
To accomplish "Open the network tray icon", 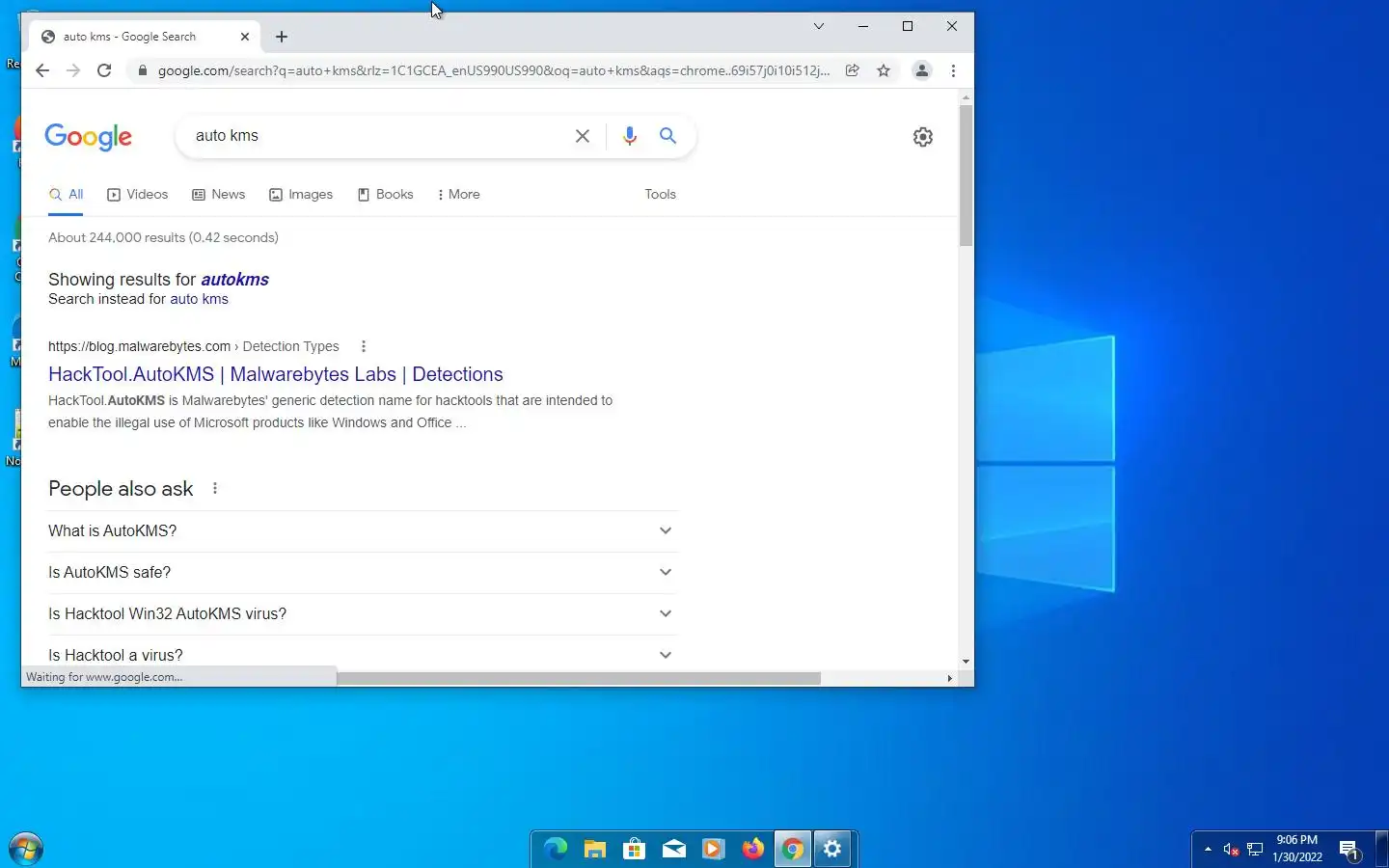I will [1255, 849].
